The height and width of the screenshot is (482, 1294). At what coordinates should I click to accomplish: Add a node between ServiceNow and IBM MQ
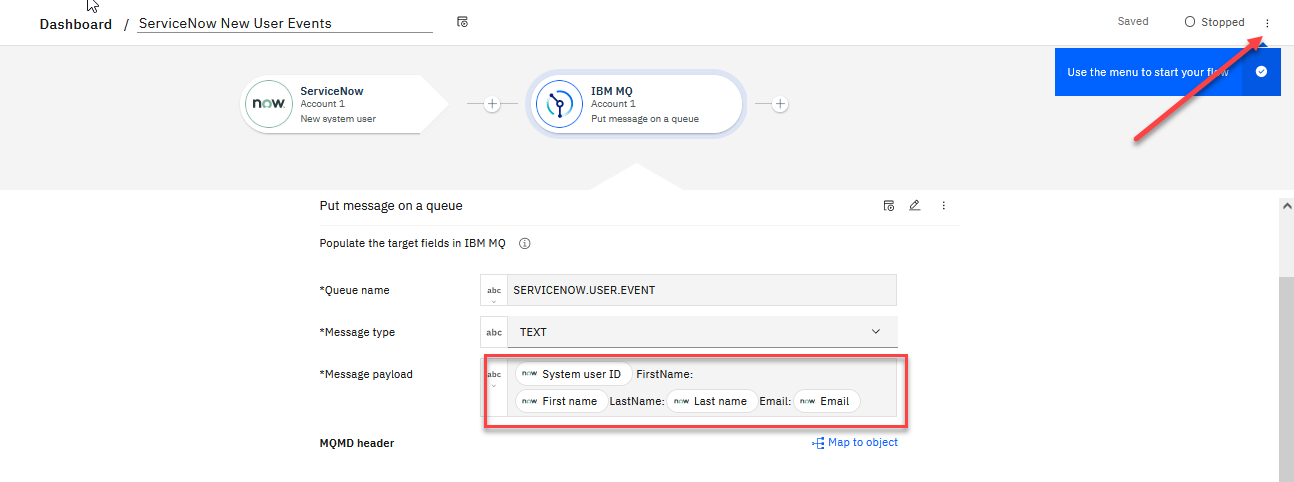[x=492, y=104]
